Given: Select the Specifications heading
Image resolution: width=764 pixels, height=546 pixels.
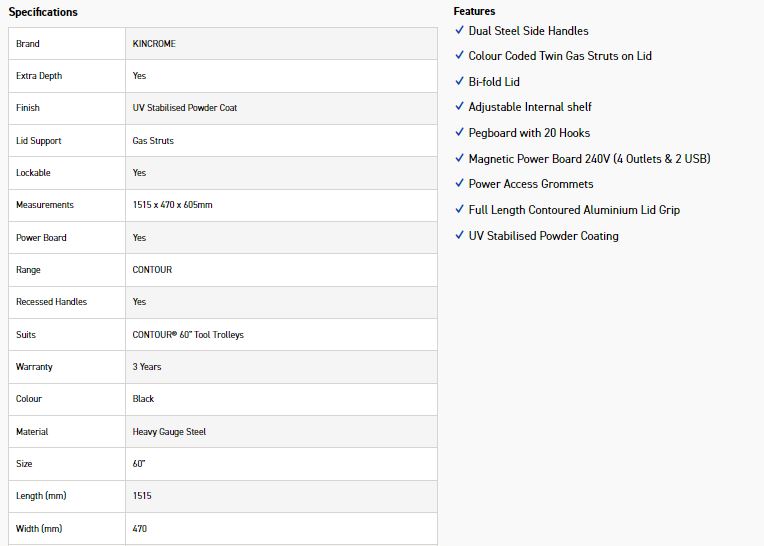Looking at the screenshot, I should (x=43, y=12).
